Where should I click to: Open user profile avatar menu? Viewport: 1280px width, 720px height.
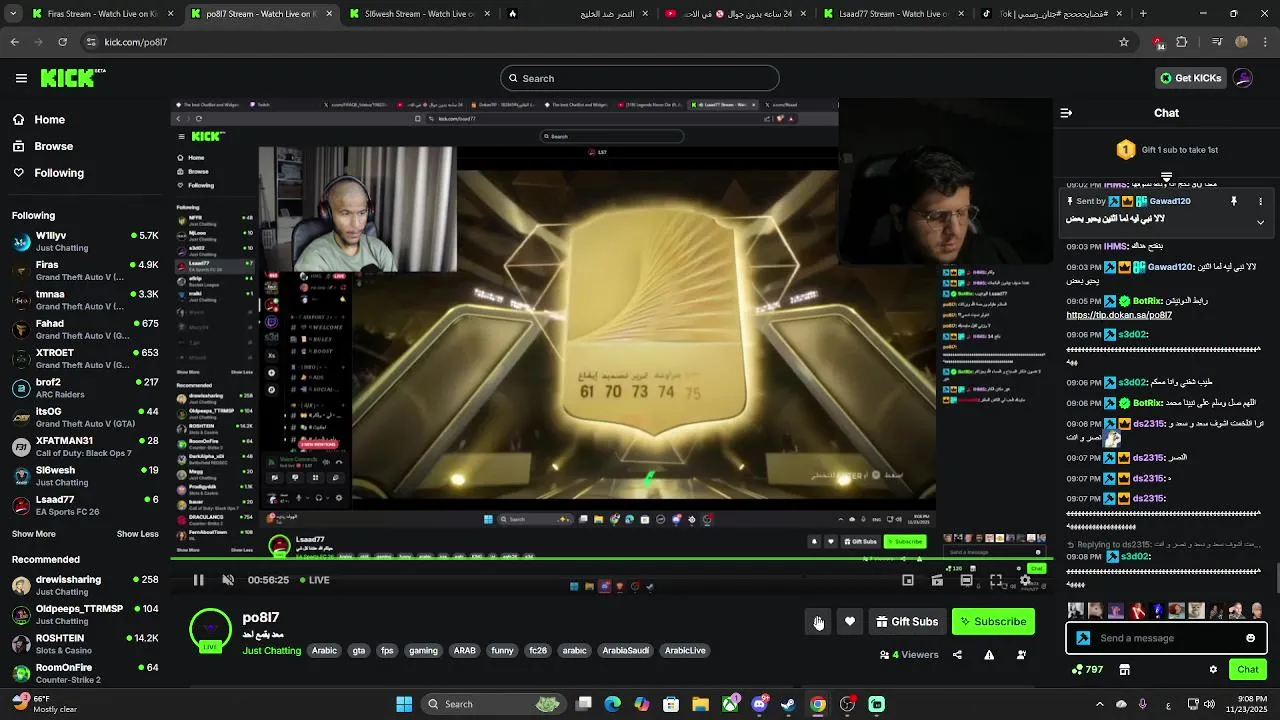point(1243,78)
